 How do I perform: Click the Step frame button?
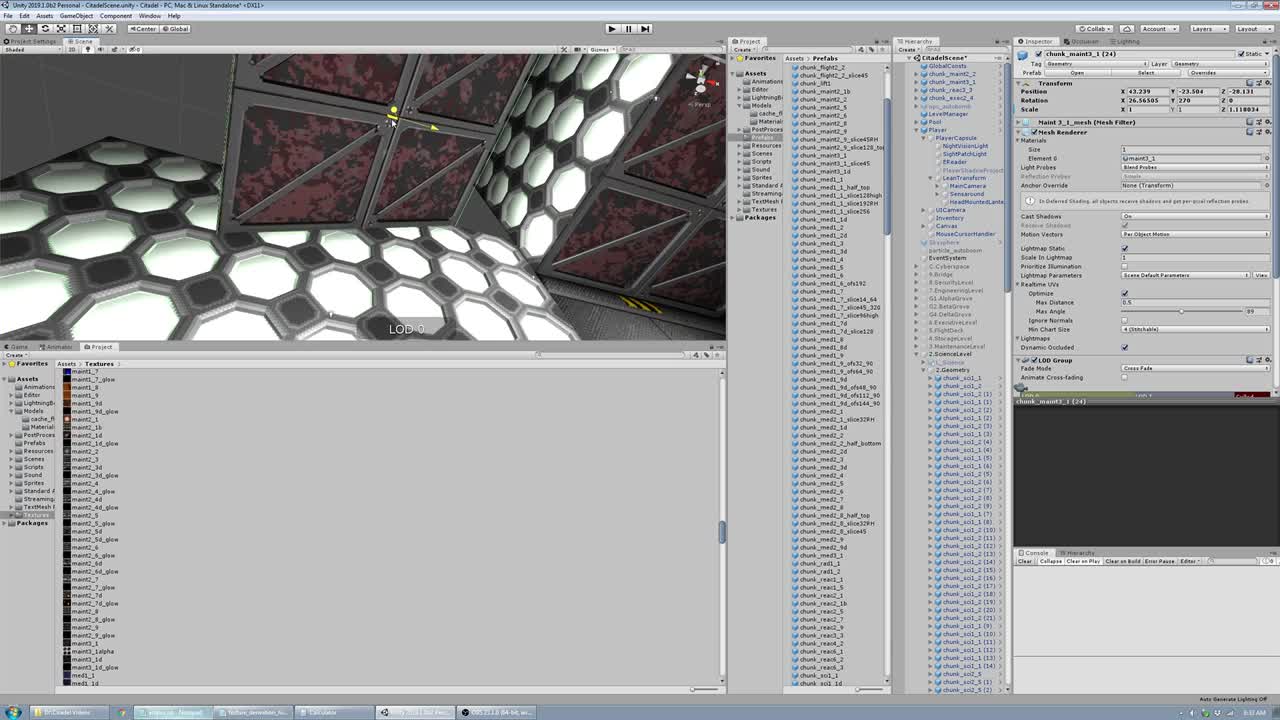tap(645, 29)
